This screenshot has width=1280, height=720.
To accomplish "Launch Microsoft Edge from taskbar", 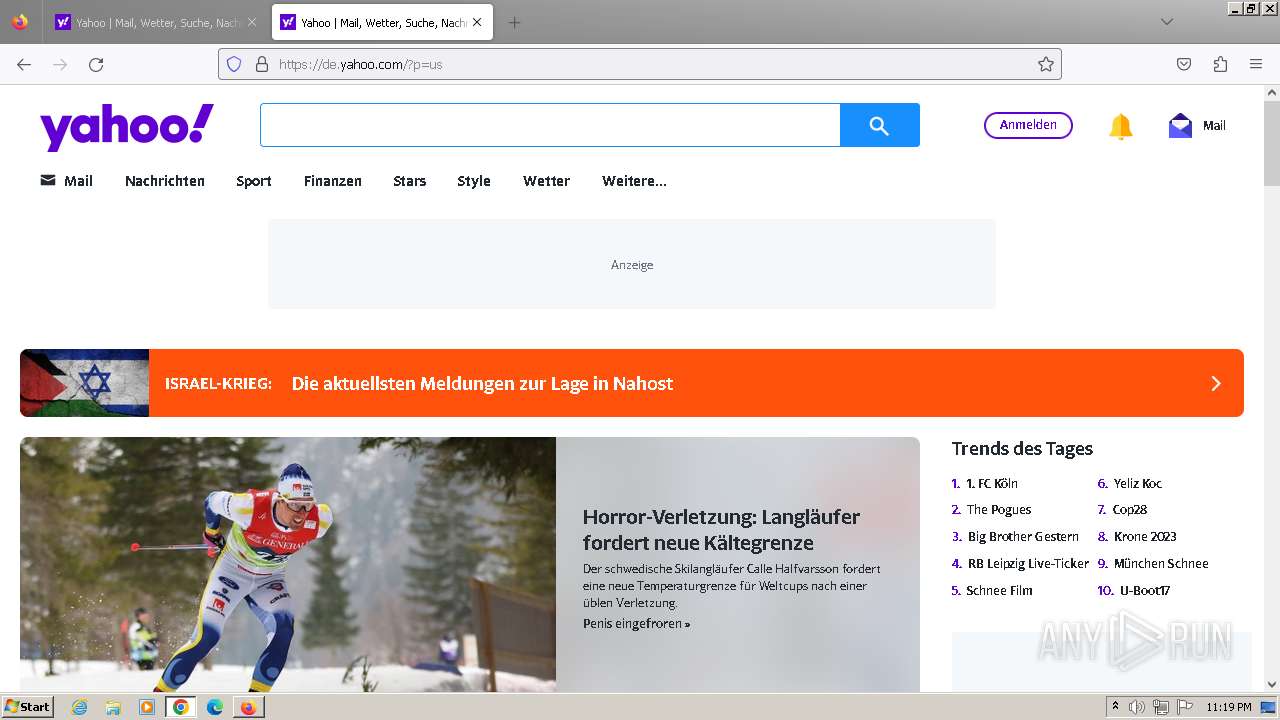I will (x=214, y=707).
